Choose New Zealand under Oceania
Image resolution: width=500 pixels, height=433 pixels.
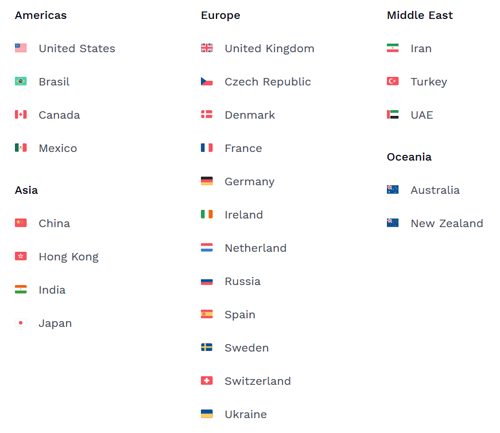tap(447, 223)
